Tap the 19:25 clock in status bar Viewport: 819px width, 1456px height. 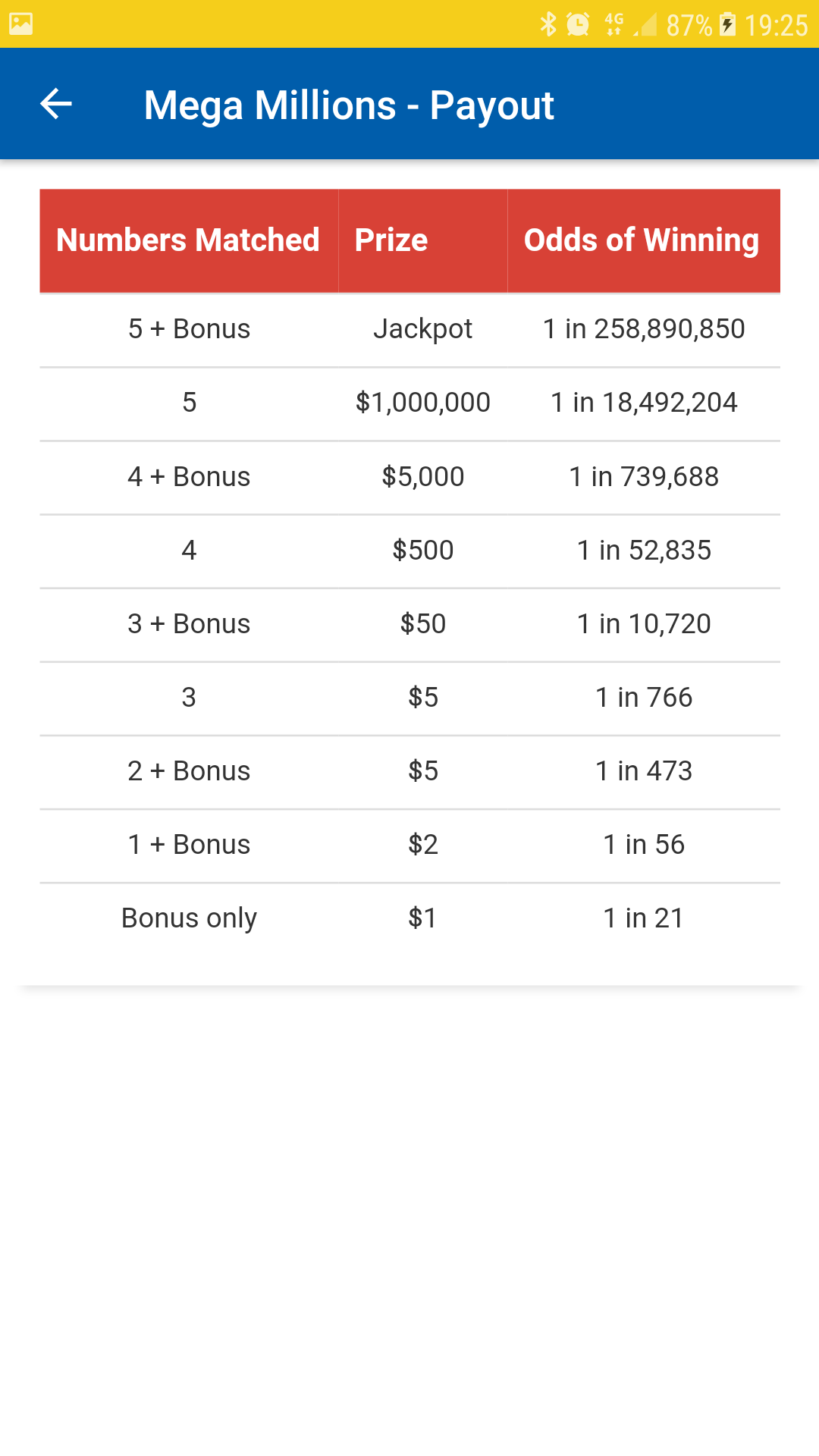click(x=776, y=26)
